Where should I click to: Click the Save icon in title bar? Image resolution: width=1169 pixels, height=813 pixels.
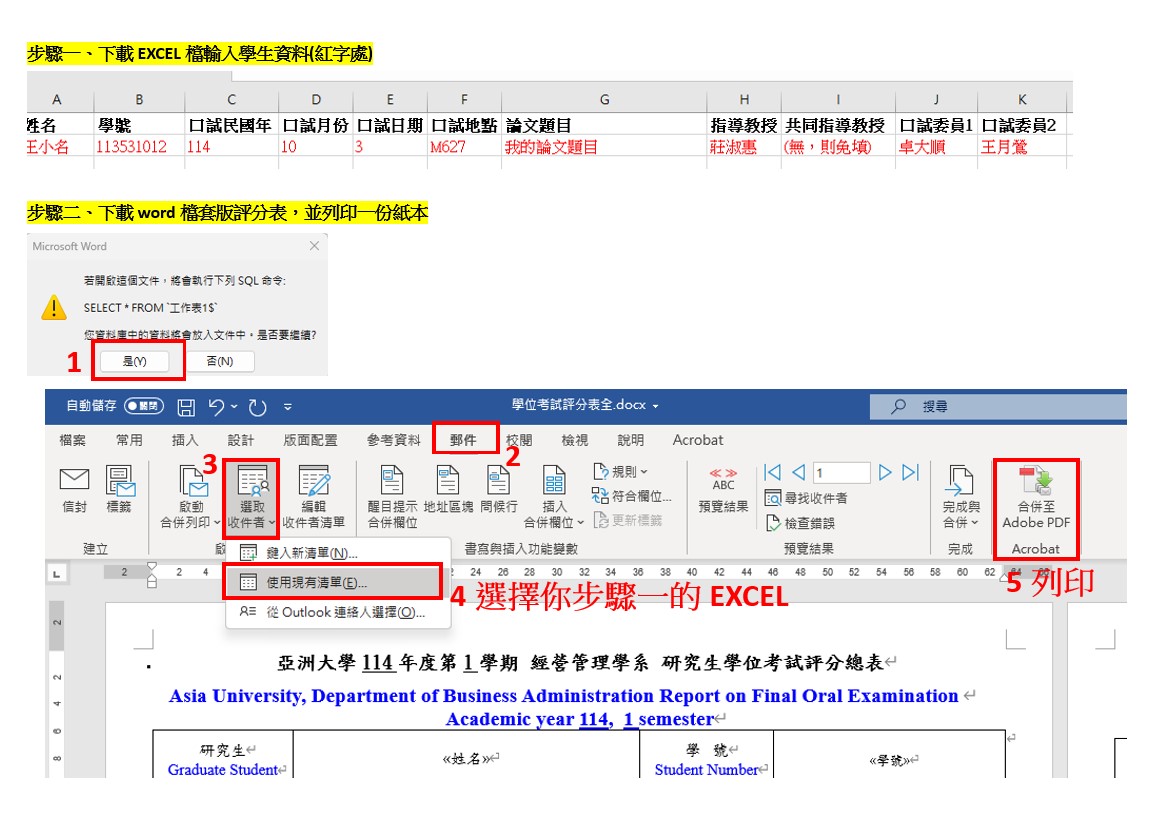[186, 407]
